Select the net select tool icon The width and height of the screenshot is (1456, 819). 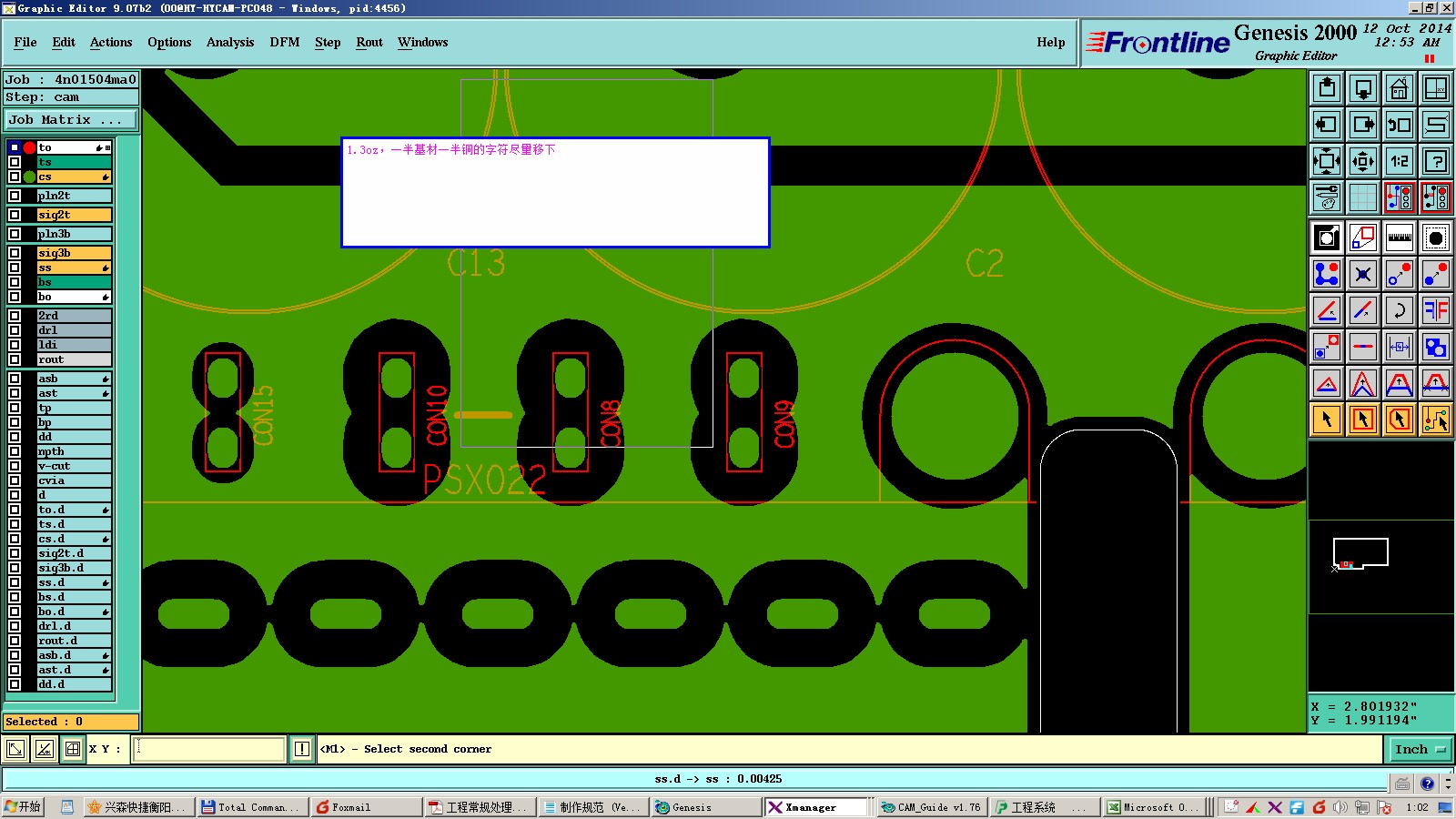tap(1436, 420)
